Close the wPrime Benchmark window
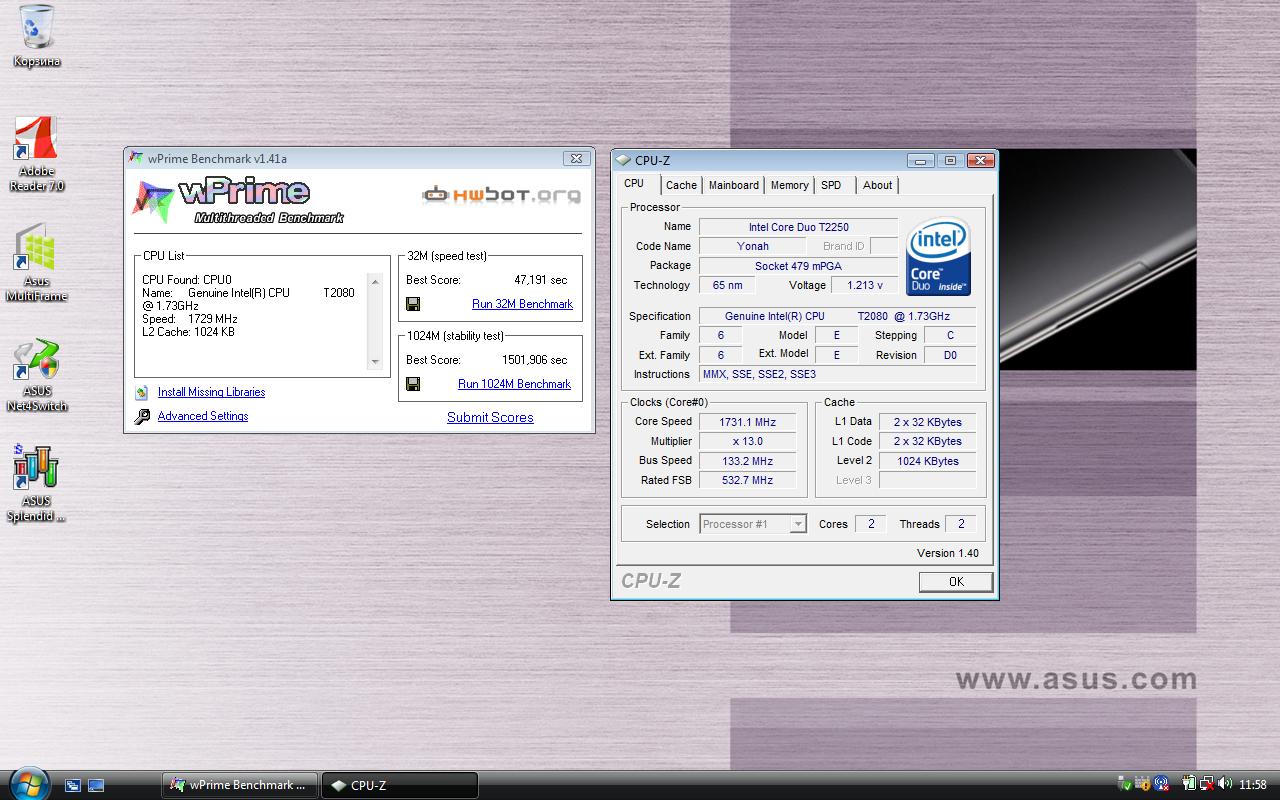The image size is (1280, 800). [575, 158]
